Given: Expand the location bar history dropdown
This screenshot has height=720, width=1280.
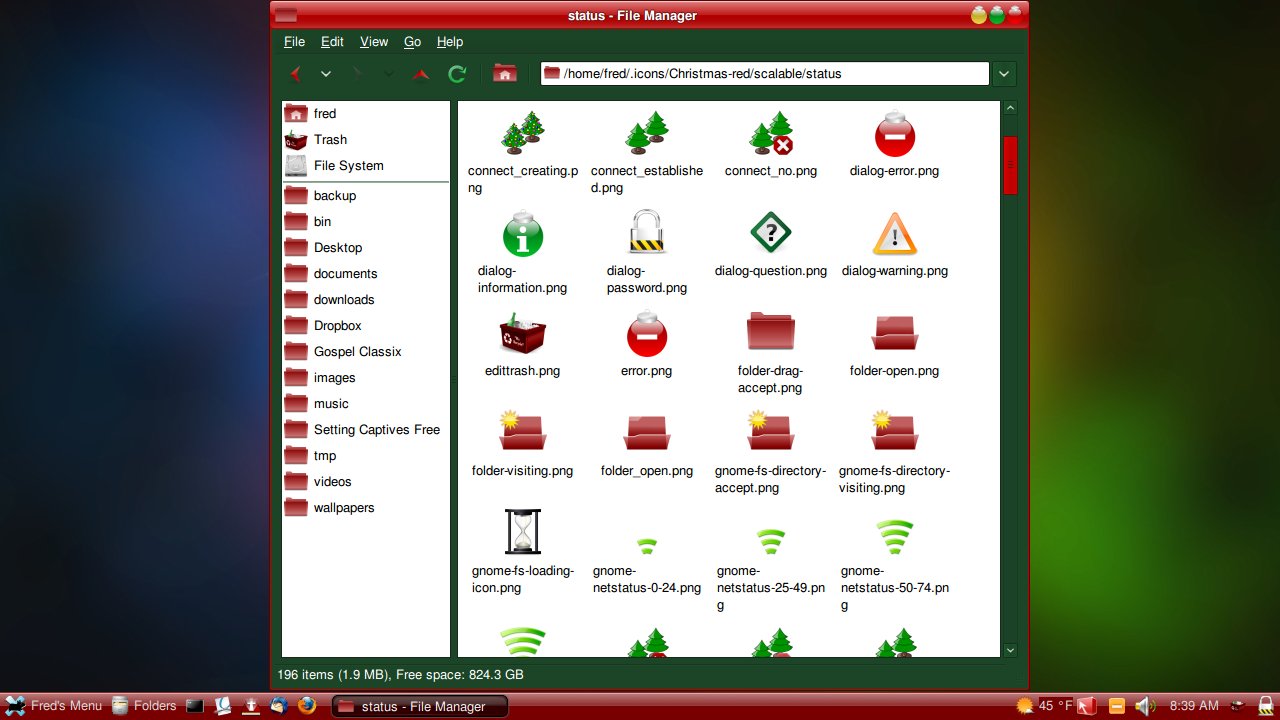Looking at the screenshot, I should pyautogui.click(x=1005, y=74).
